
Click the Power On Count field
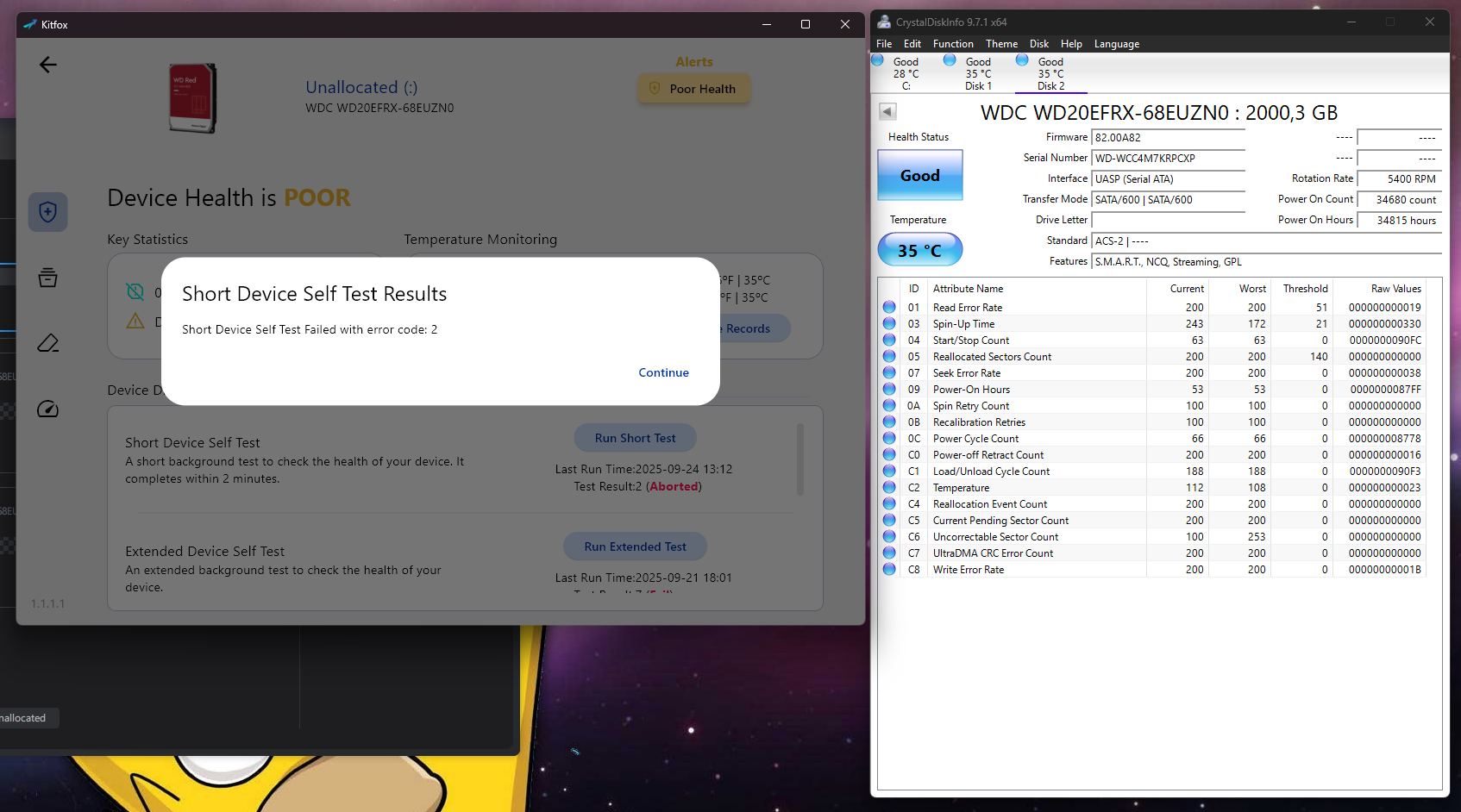[x=1399, y=200]
